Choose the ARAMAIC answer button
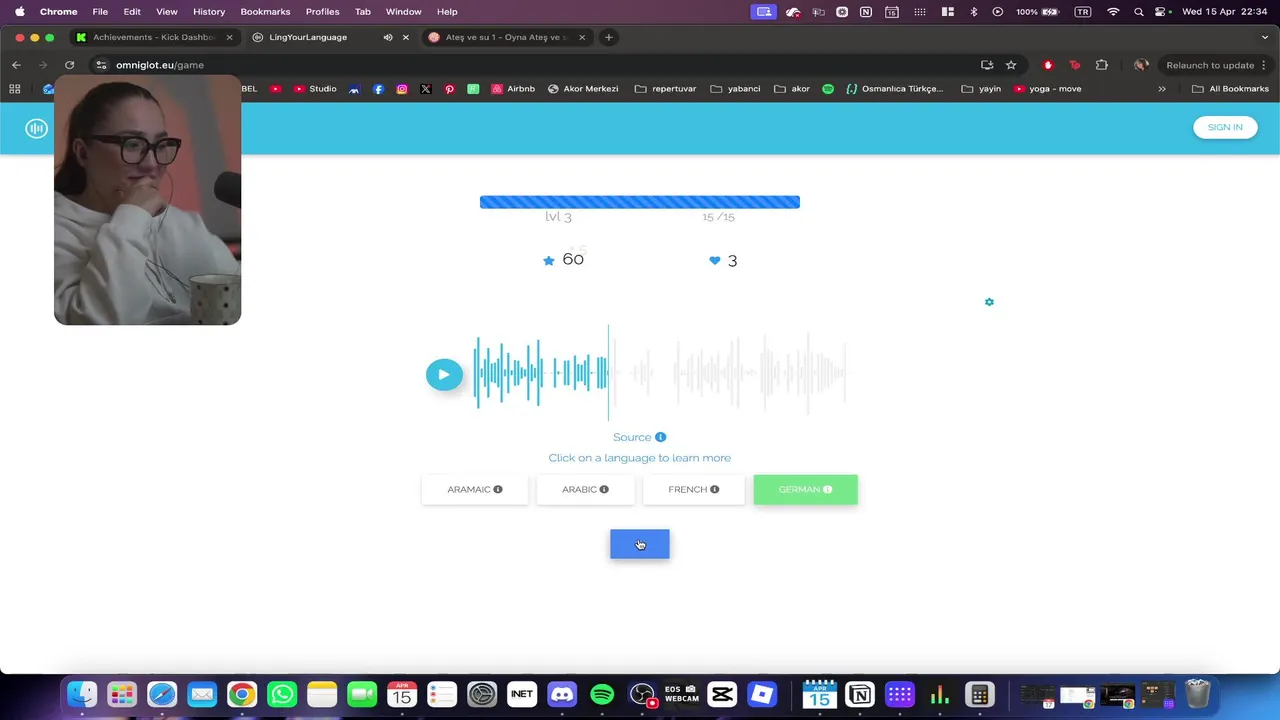The height and width of the screenshot is (720, 1280). coord(475,490)
